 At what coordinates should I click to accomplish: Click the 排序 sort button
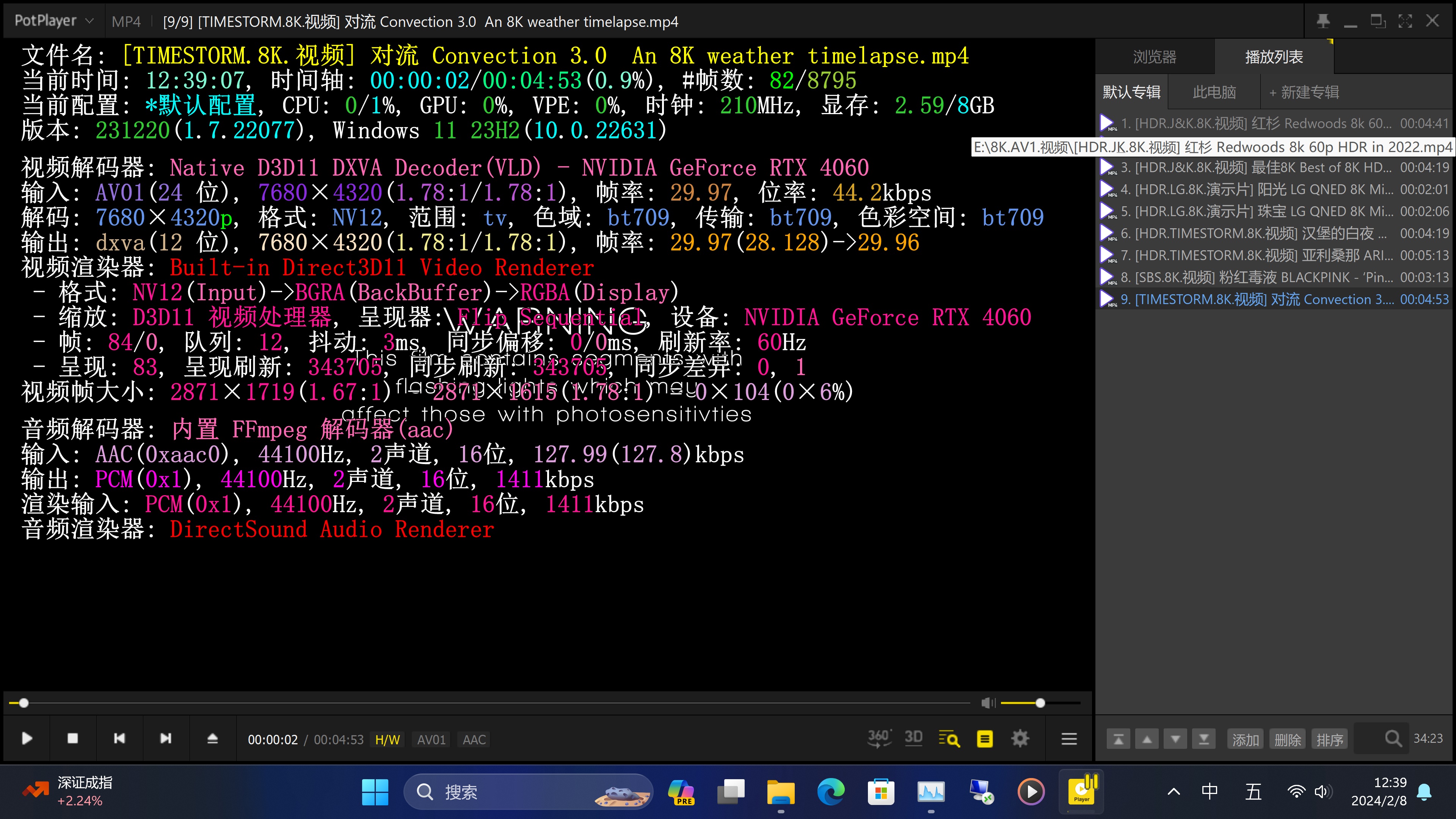pos(1329,739)
